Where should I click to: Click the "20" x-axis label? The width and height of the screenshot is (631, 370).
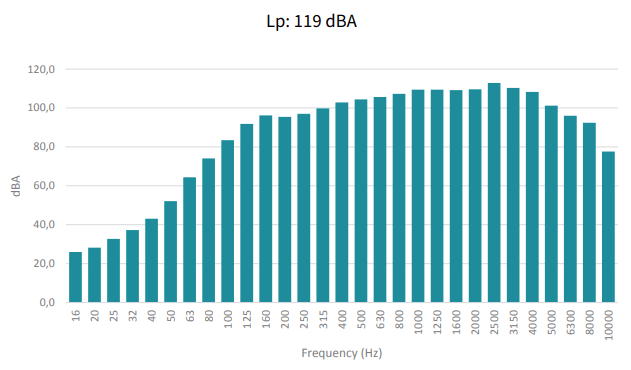coord(95,316)
